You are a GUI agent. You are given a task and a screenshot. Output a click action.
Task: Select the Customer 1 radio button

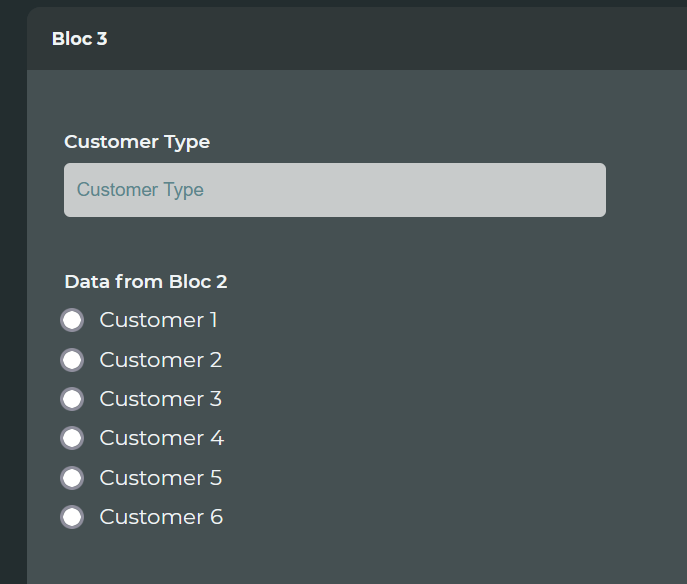point(72,320)
